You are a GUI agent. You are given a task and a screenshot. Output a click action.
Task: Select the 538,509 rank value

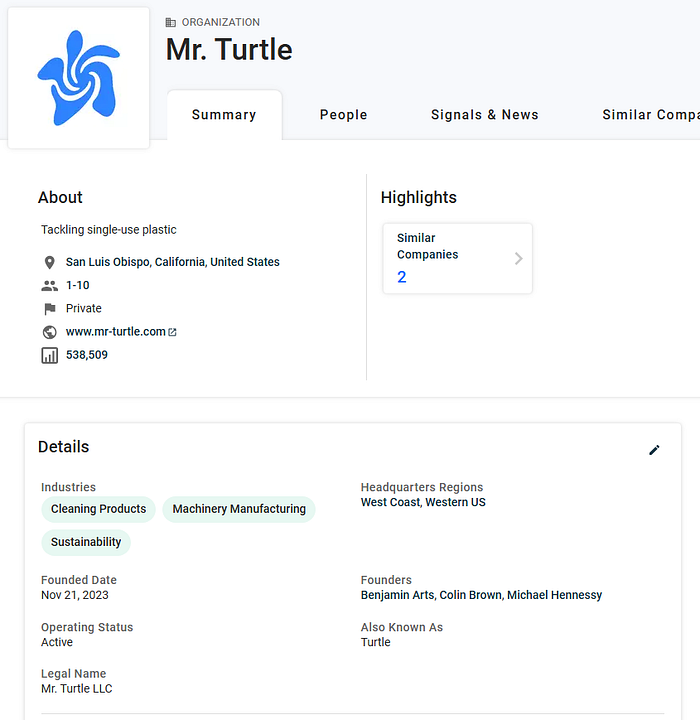(x=87, y=354)
